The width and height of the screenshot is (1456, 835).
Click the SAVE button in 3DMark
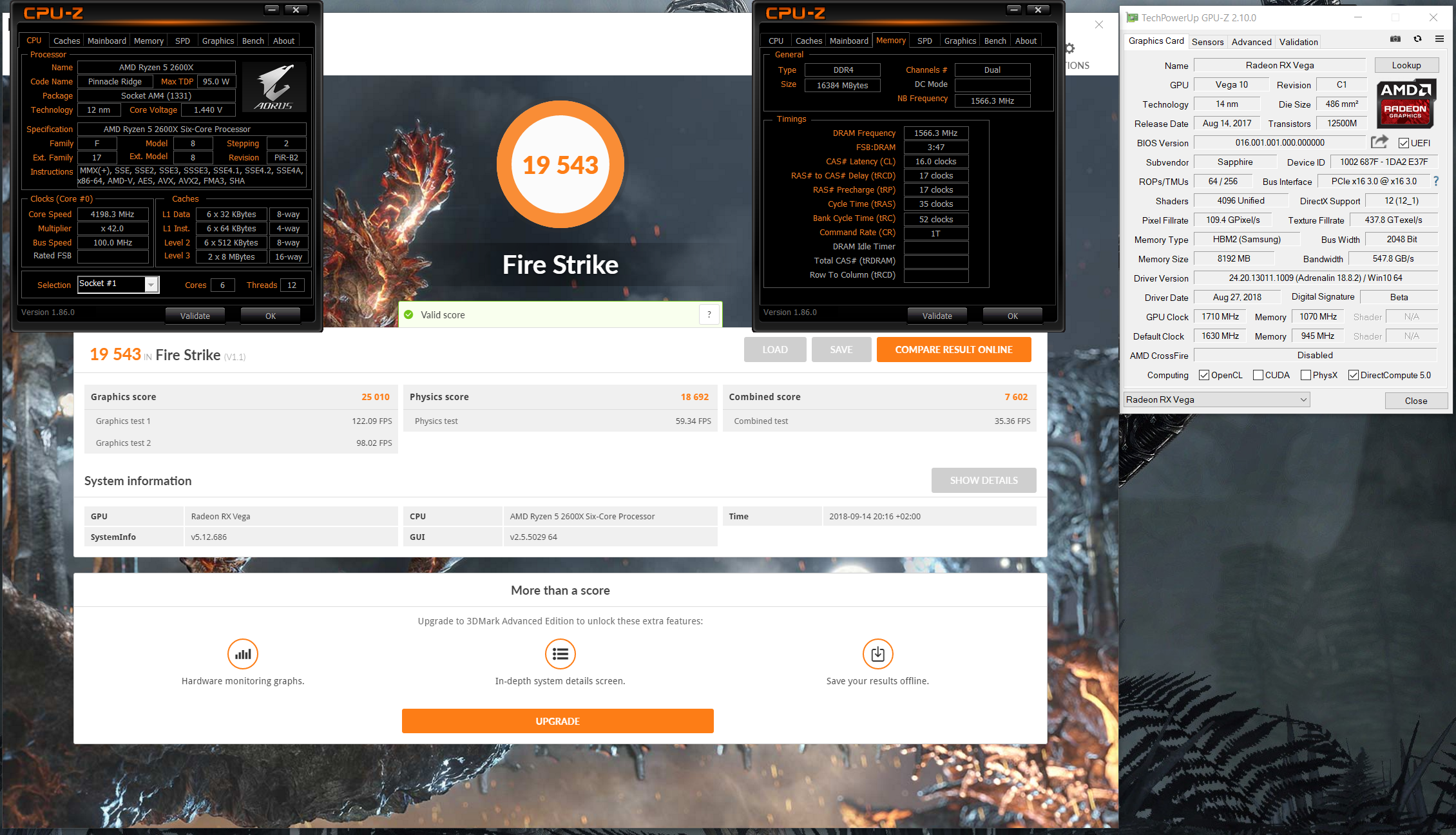point(841,349)
